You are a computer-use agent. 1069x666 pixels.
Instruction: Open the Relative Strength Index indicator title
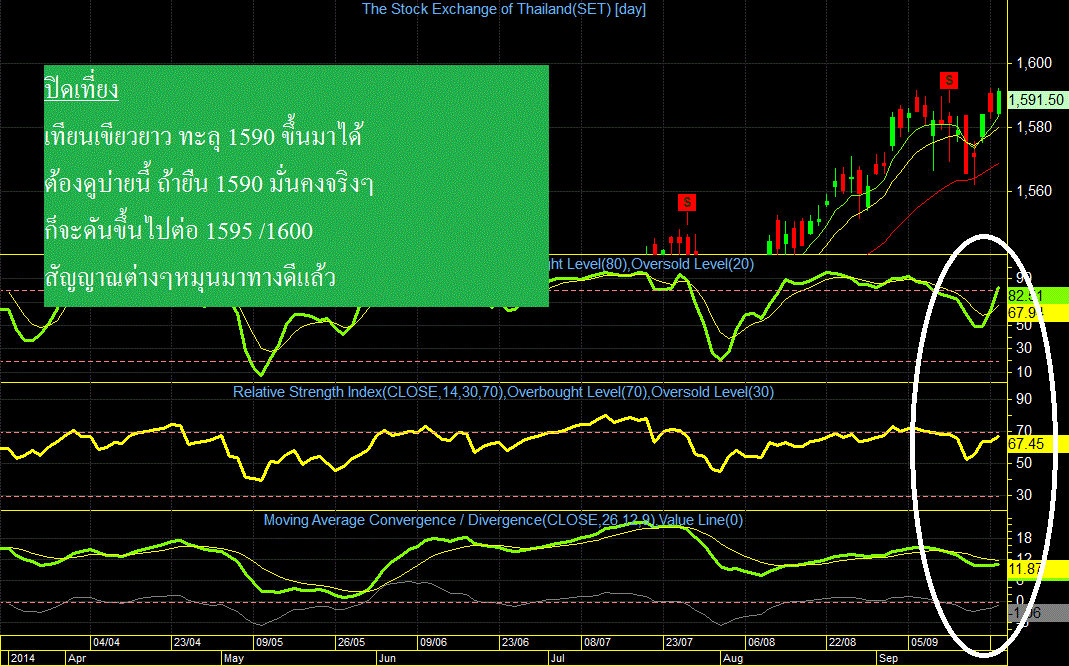[503, 392]
